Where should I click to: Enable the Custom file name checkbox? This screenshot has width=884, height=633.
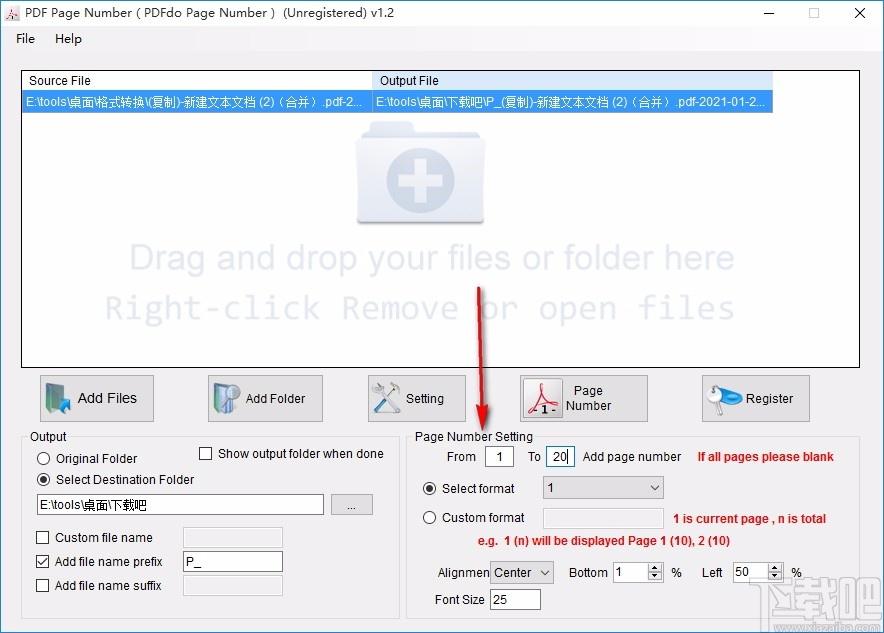pos(42,538)
